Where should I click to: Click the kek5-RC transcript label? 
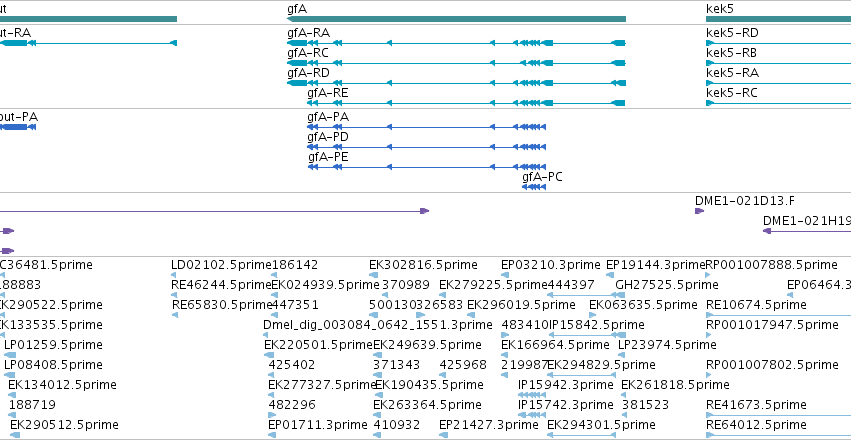pyautogui.click(x=732, y=93)
